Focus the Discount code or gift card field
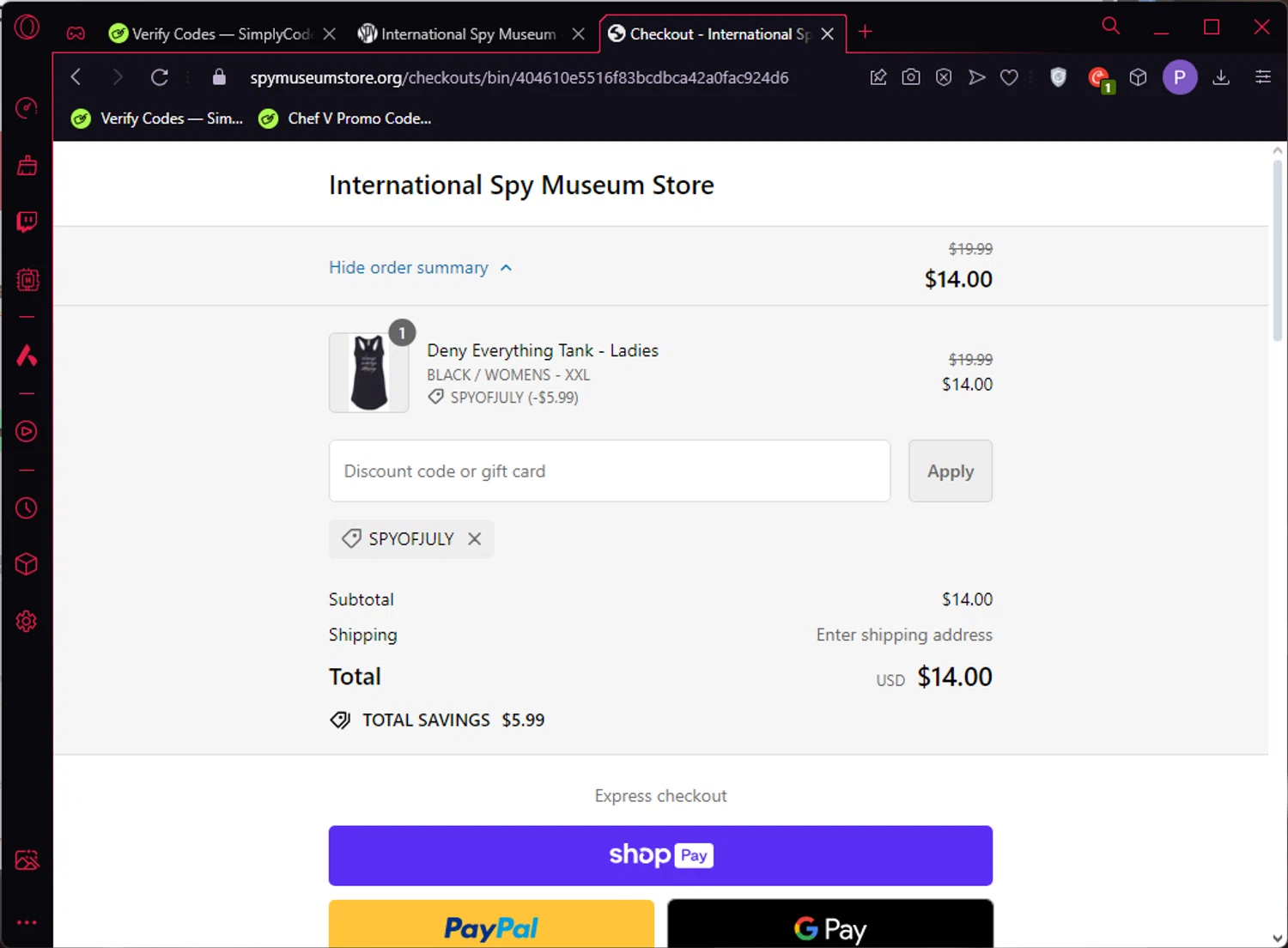The image size is (1288, 948). pos(610,471)
